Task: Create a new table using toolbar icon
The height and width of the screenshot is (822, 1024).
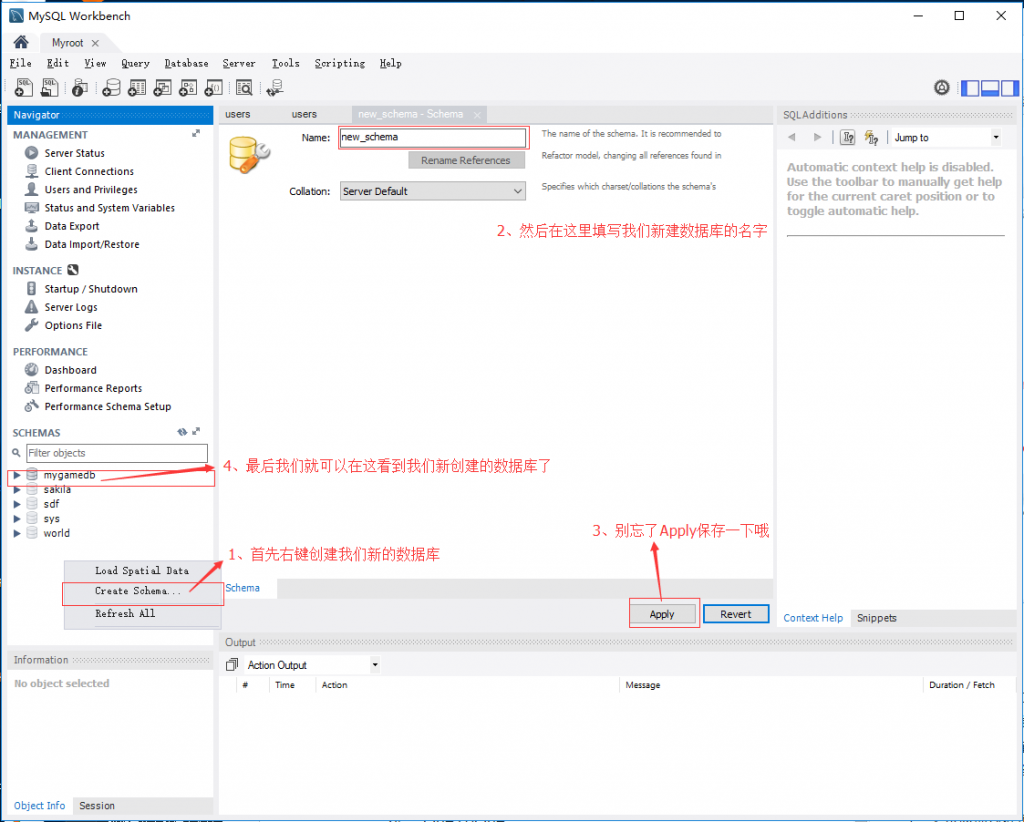Action: click(x=136, y=87)
